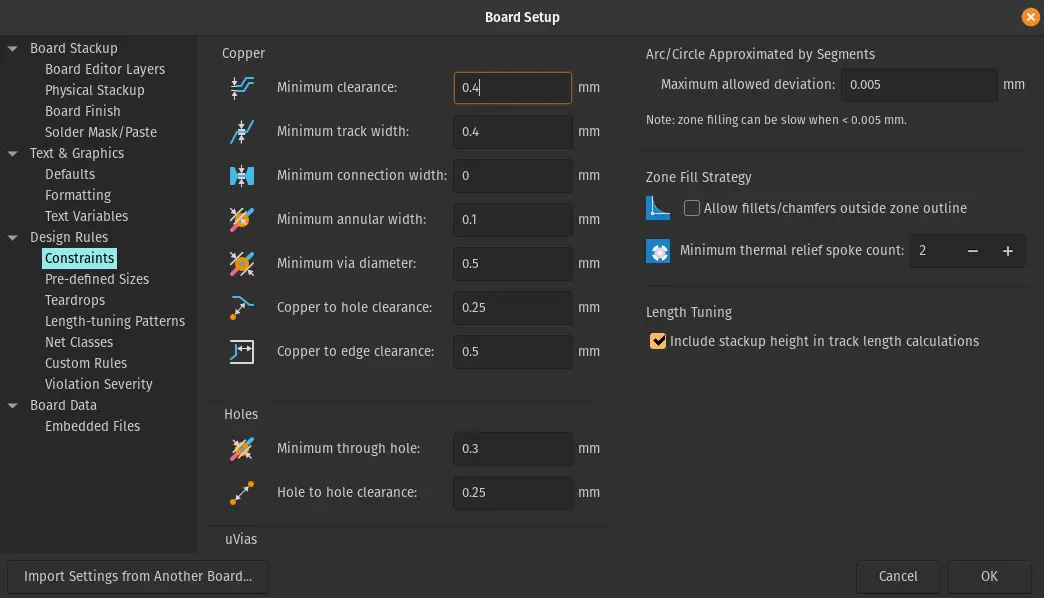Click the copper to hole clearance icon
Image resolution: width=1044 pixels, height=598 pixels.
click(x=241, y=307)
